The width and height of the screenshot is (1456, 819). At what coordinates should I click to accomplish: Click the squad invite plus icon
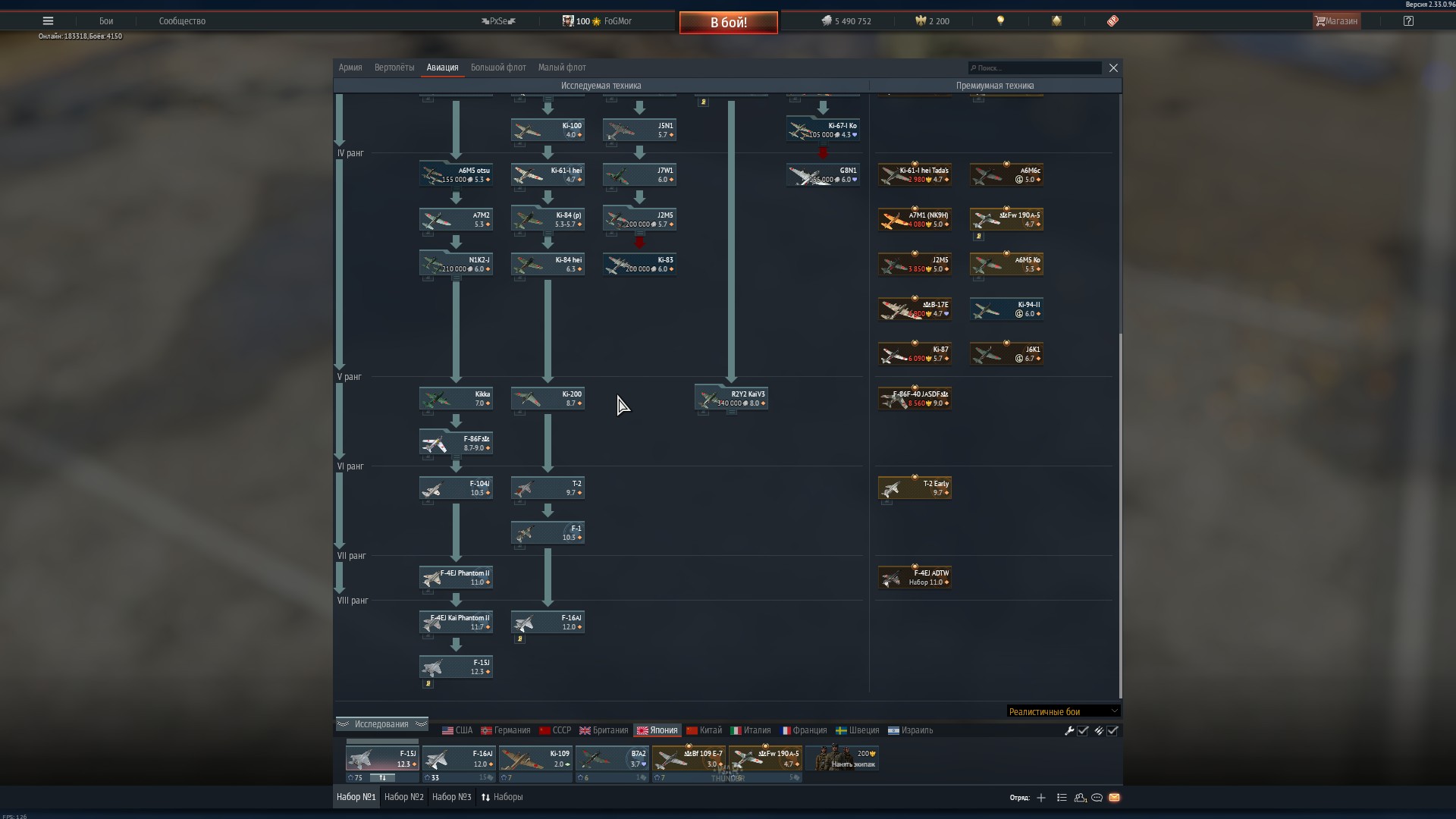point(1041,798)
